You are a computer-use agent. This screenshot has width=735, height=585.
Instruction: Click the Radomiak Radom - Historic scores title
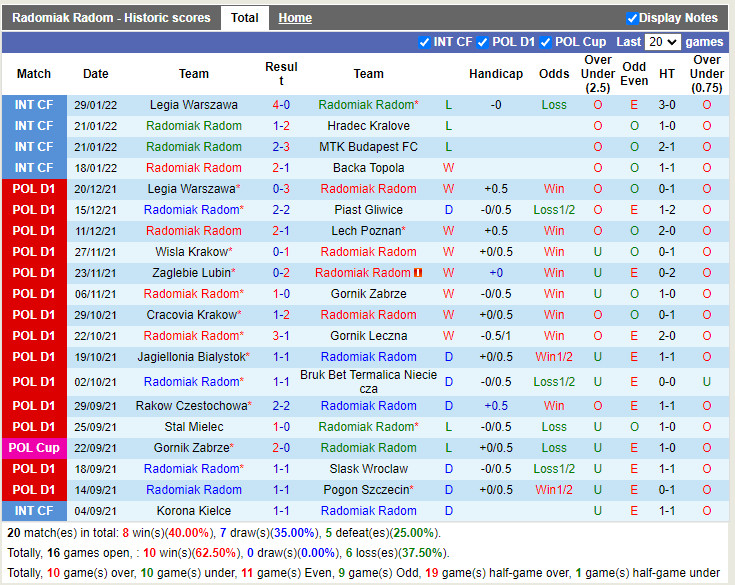[x=111, y=18]
